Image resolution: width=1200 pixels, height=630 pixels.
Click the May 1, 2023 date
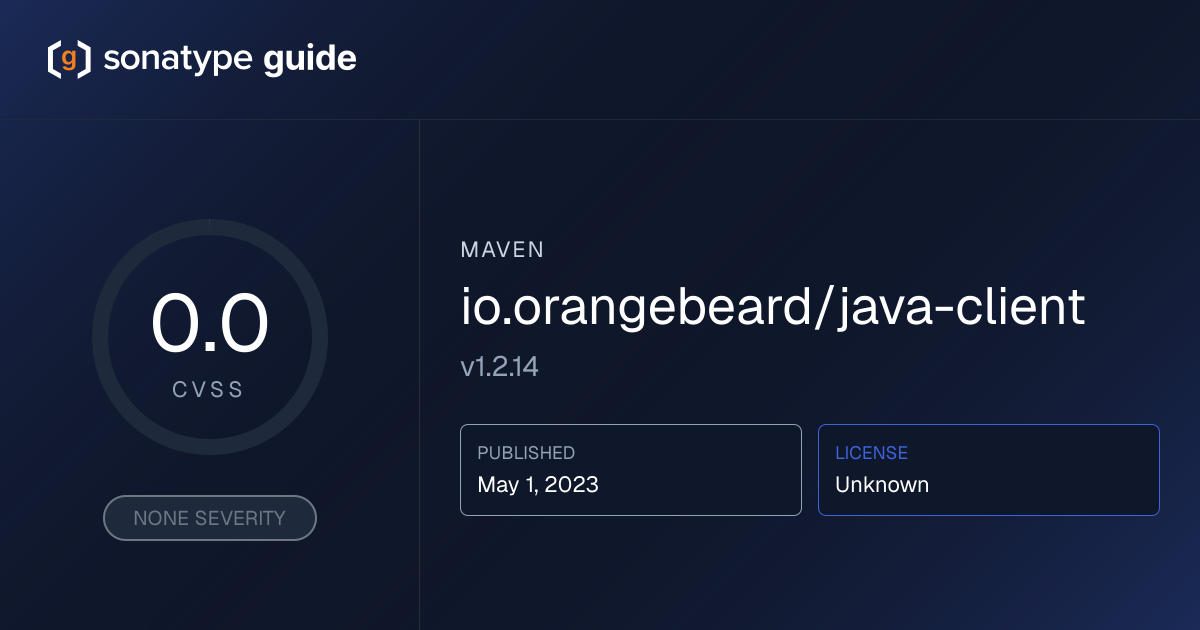538,485
